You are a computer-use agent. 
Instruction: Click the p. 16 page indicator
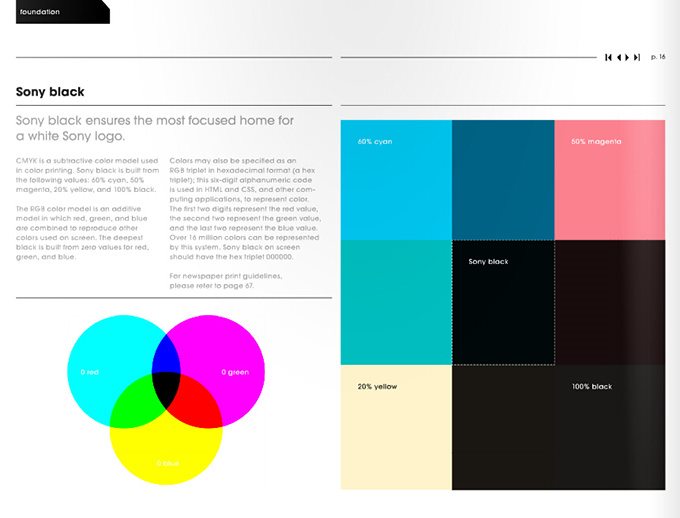pos(658,57)
